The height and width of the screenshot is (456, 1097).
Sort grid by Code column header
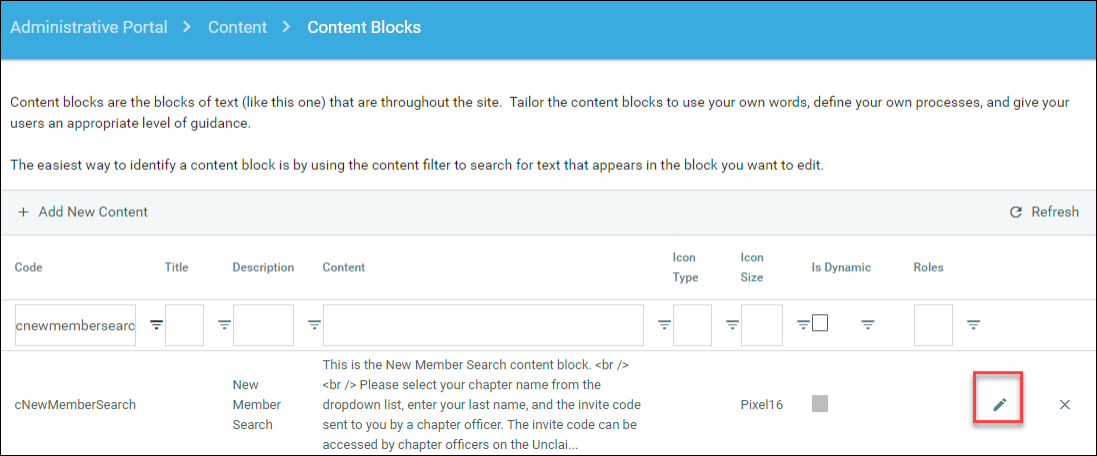pyautogui.click(x=29, y=267)
